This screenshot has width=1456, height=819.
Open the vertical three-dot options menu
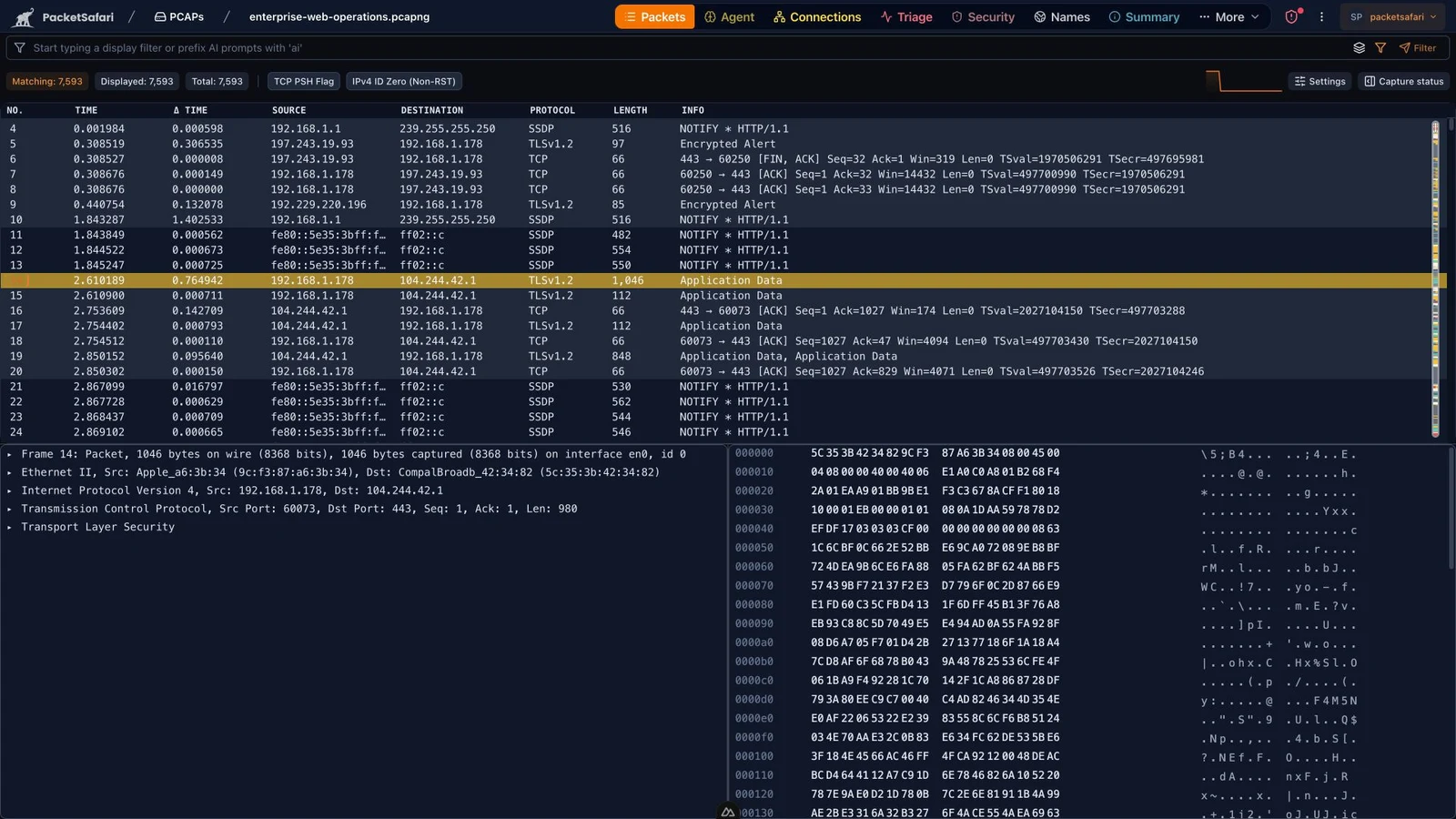(1321, 16)
